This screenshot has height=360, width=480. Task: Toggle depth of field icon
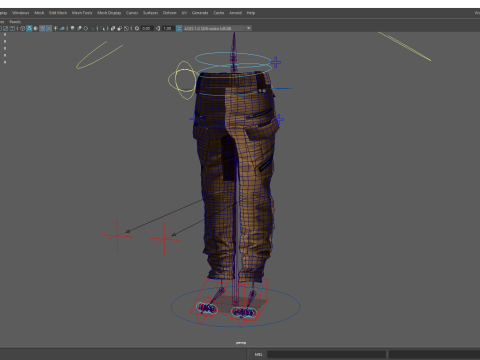click(x=92, y=28)
